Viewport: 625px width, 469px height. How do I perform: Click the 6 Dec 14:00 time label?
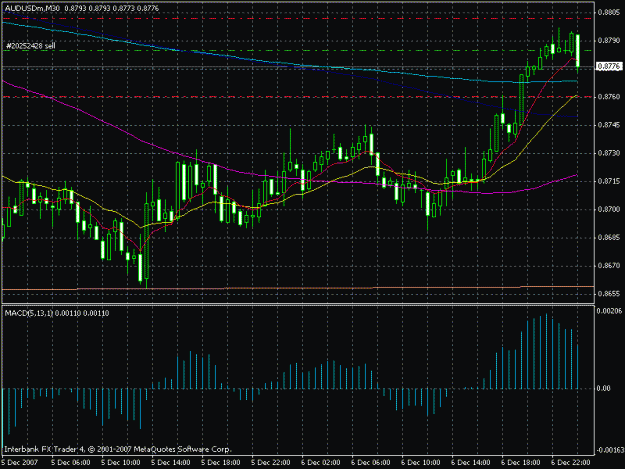[x=471, y=463]
